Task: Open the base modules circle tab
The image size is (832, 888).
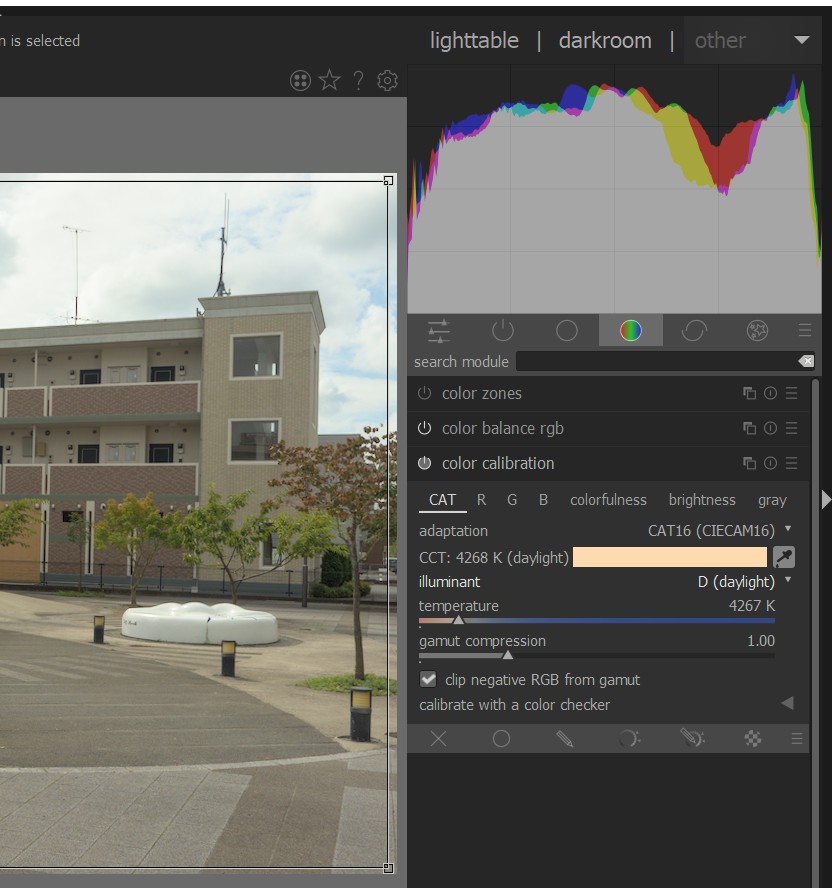Action: tap(566, 330)
